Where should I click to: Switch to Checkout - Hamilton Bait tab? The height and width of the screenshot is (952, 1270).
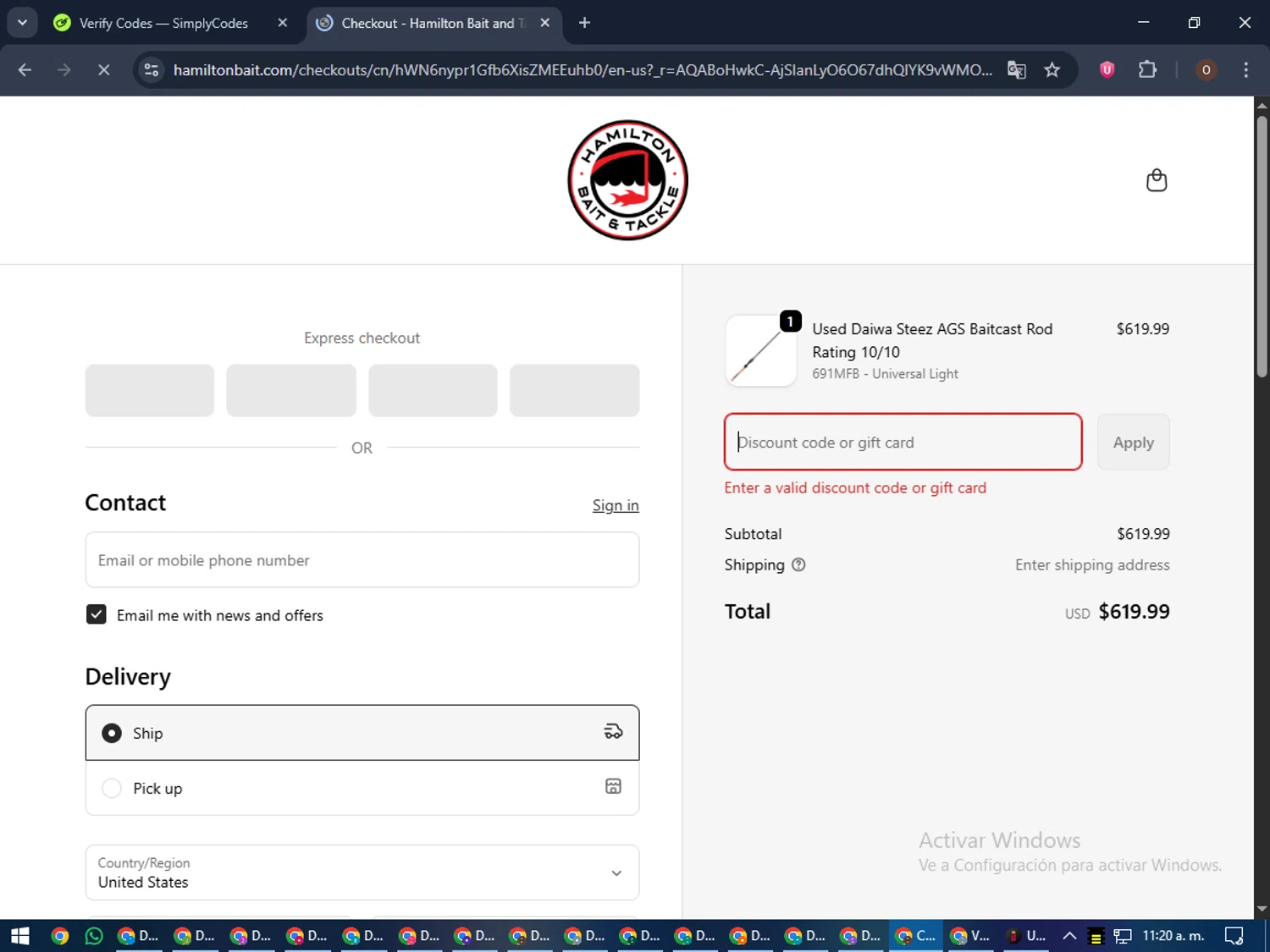point(433,23)
